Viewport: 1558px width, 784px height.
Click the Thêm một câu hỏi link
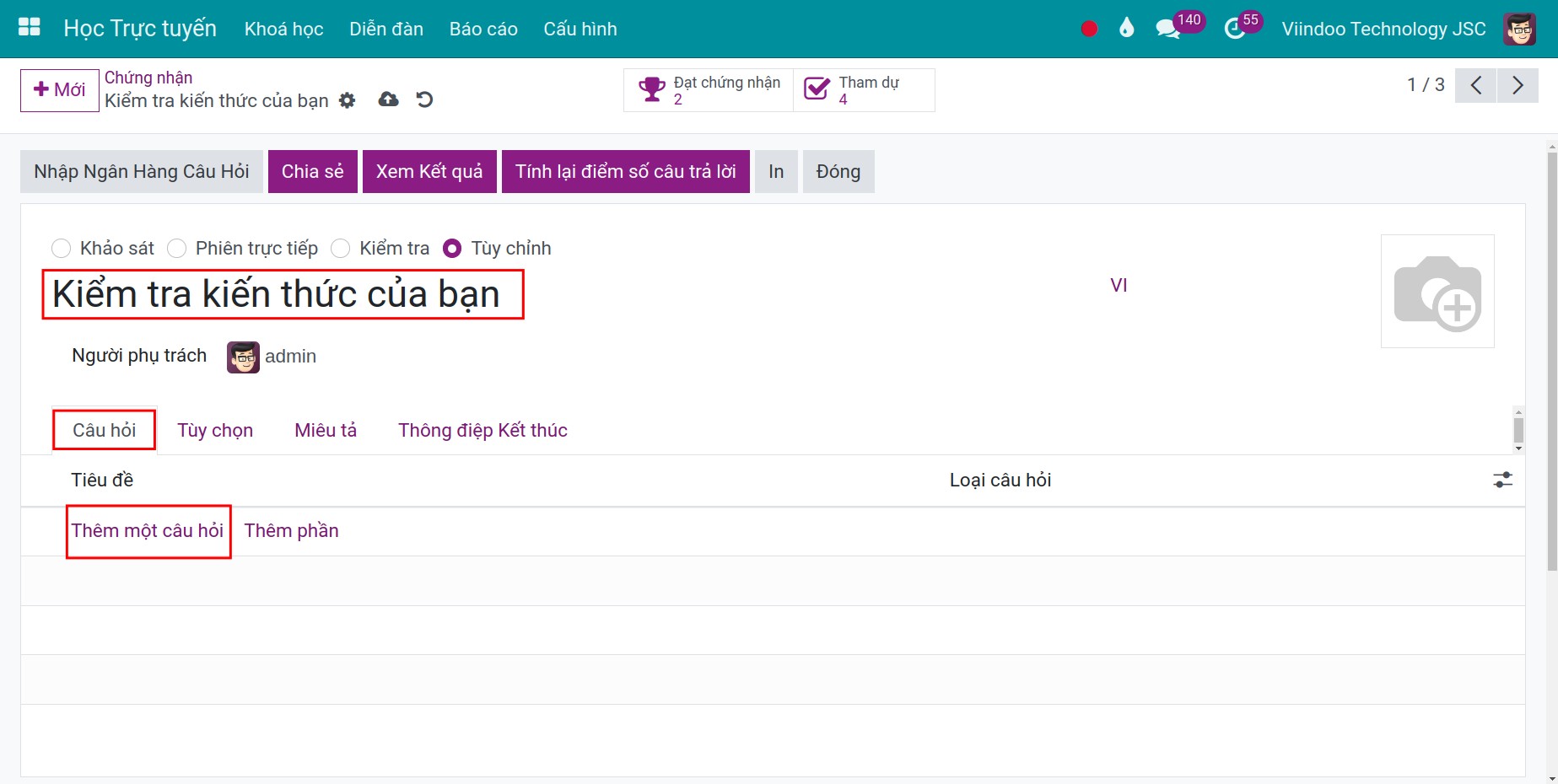148,530
